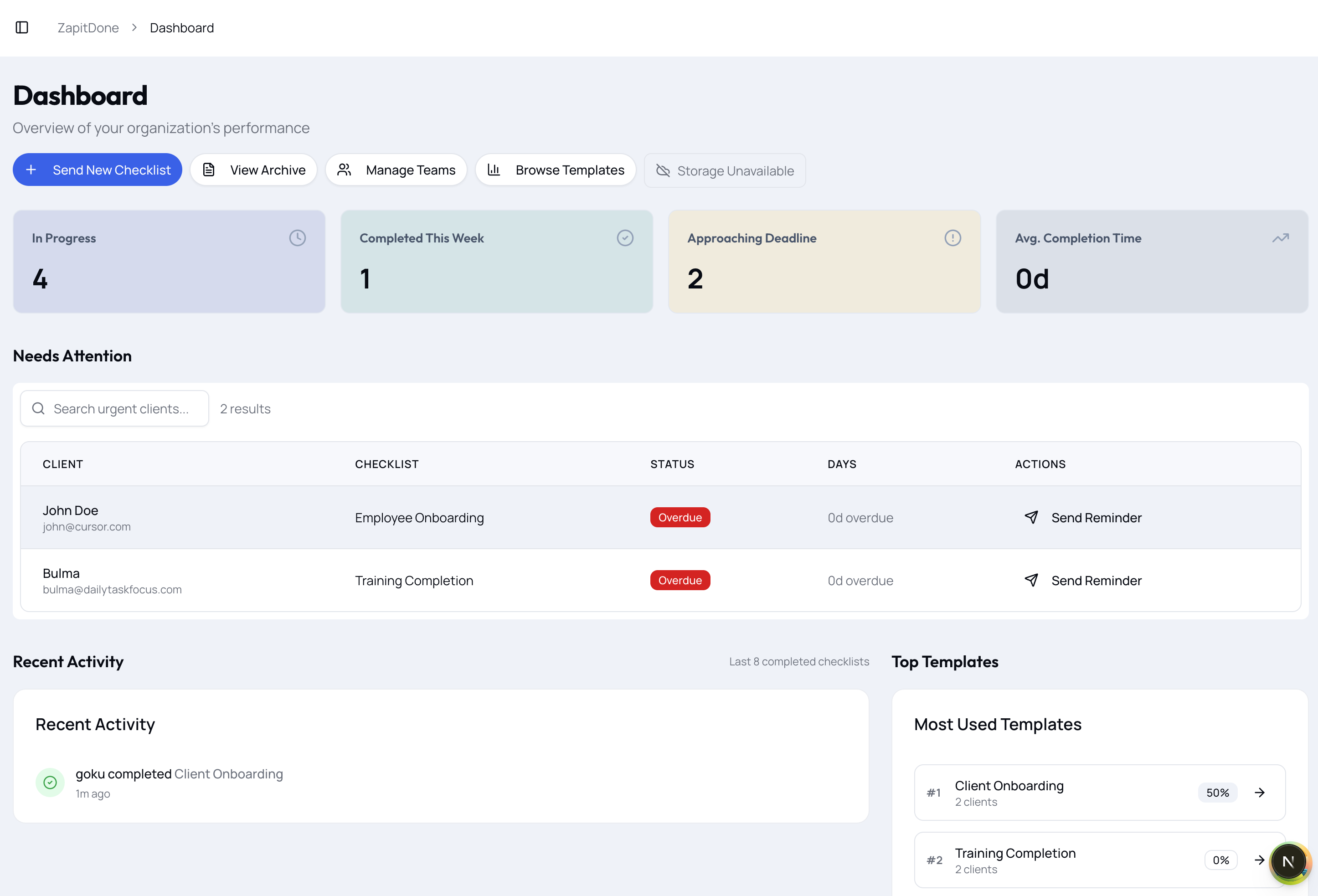The width and height of the screenshot is (1318, 896).
Task: Toggle the sidebar panel icon
Action: point(22,27)
